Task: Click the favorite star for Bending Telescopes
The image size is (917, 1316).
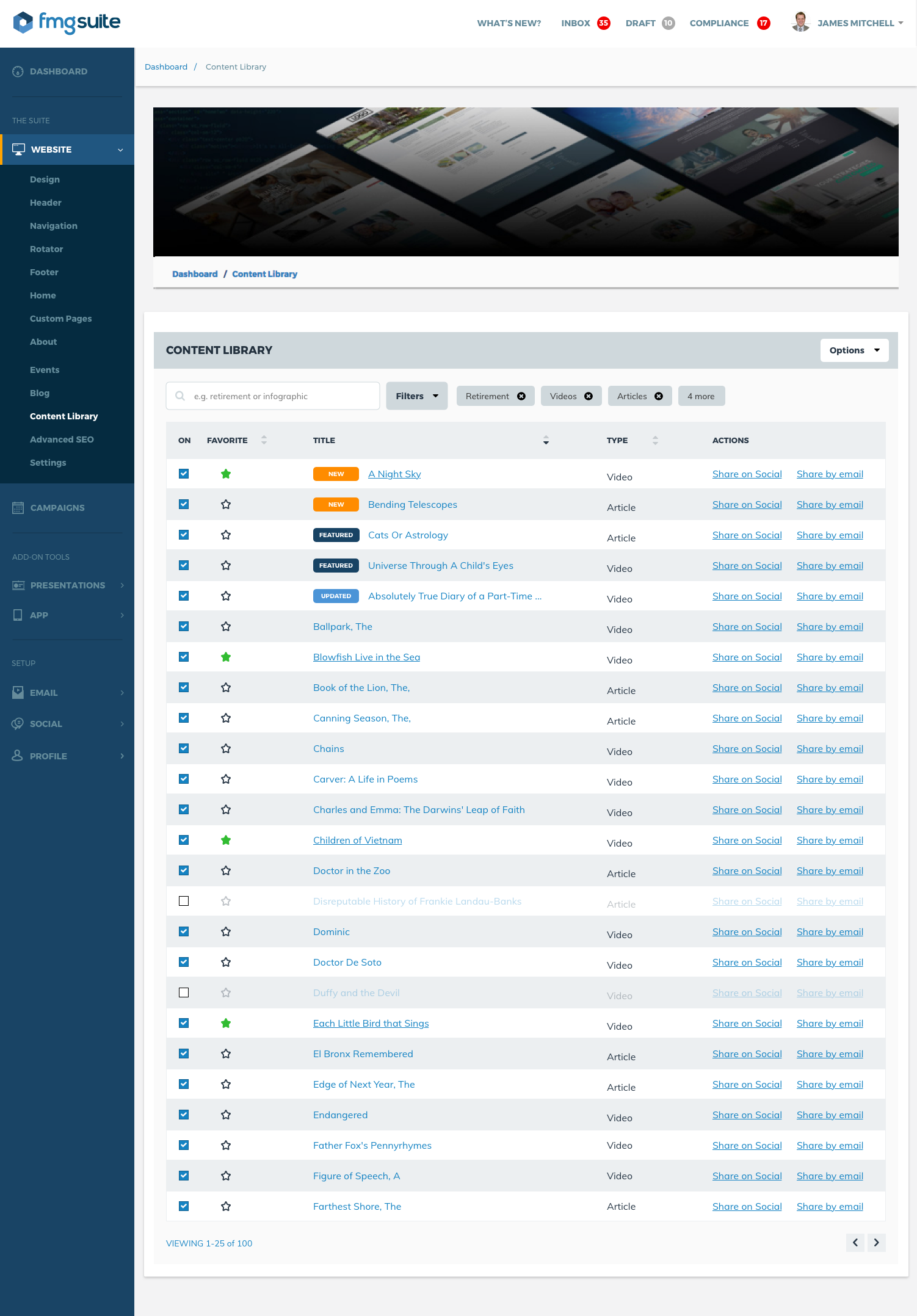Action: 226,504
